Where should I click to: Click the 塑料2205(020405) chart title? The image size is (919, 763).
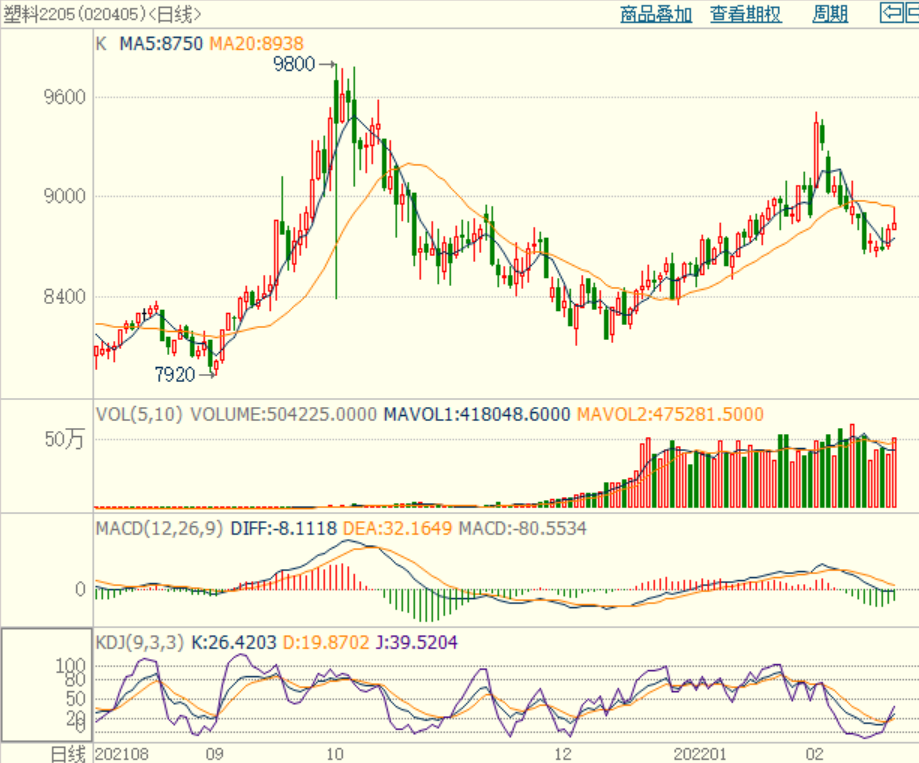click(x=102, y=14)
